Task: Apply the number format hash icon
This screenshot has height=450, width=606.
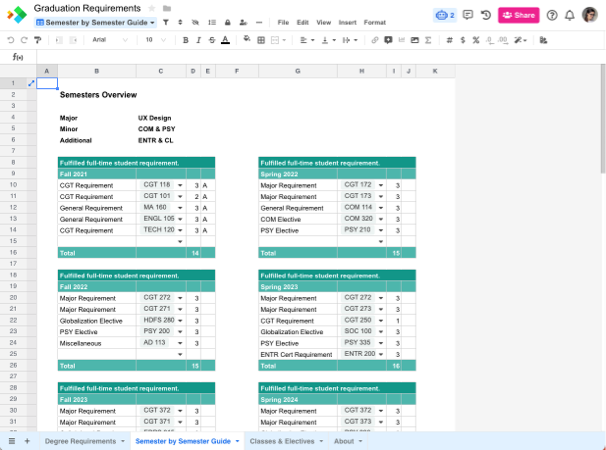Action: pyautogui.click(x=449, y=40)
